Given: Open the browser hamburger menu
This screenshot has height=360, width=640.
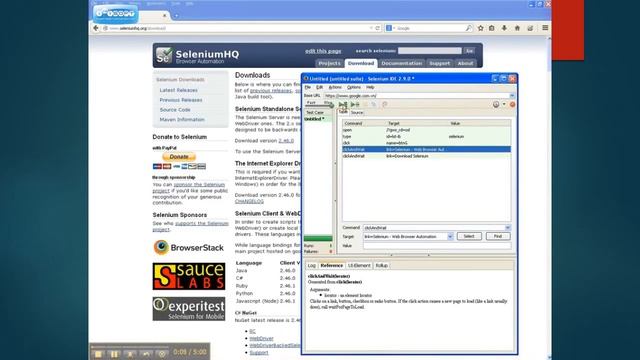Looking at the screenshot, I should coord(545,28).
